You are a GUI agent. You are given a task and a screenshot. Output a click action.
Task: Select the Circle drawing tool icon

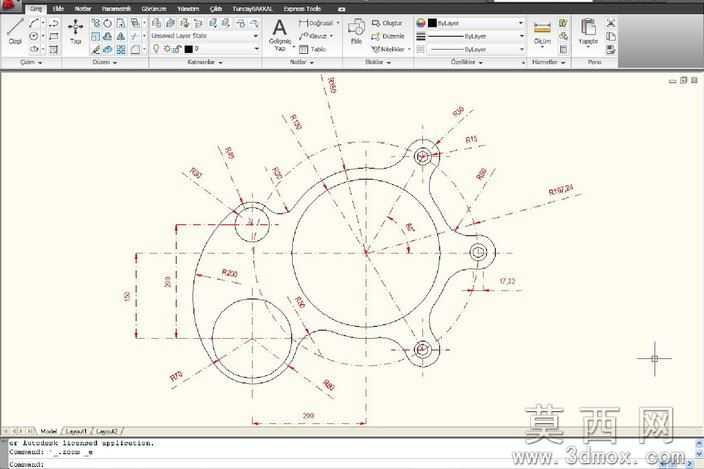(x=34, y=36)
